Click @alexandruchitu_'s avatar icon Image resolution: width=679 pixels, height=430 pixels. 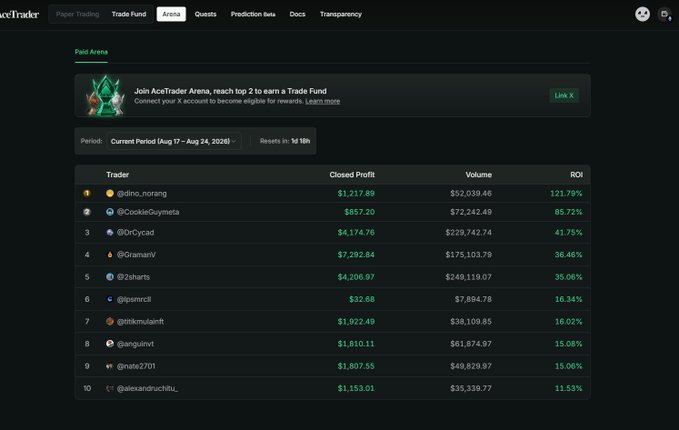click(110, 388)
